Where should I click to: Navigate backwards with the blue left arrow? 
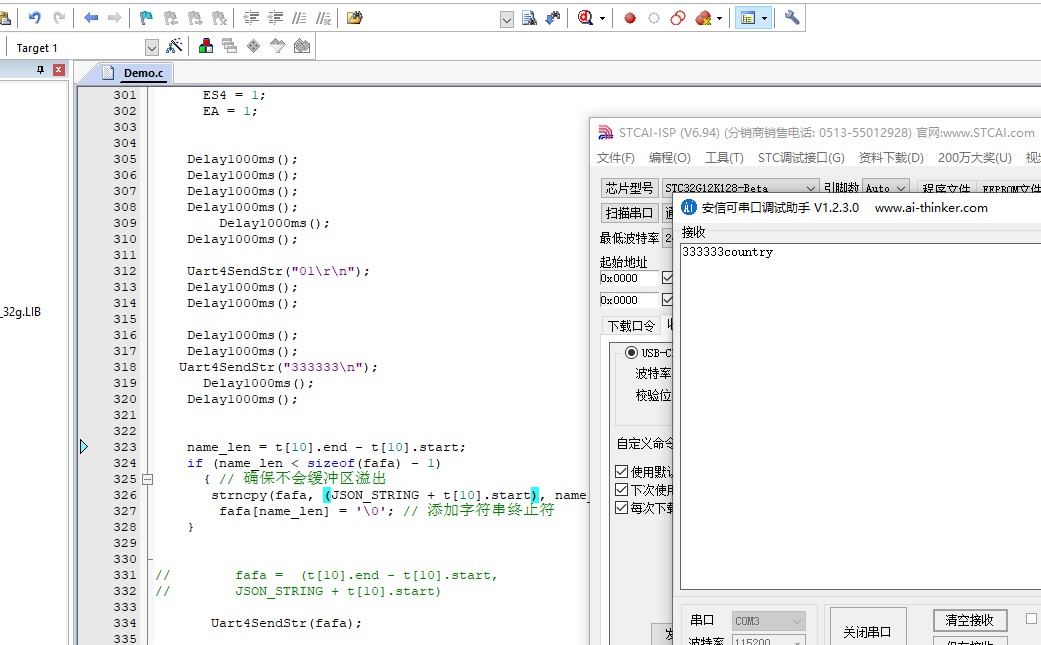pyautogui.click(x=91, y=18)
